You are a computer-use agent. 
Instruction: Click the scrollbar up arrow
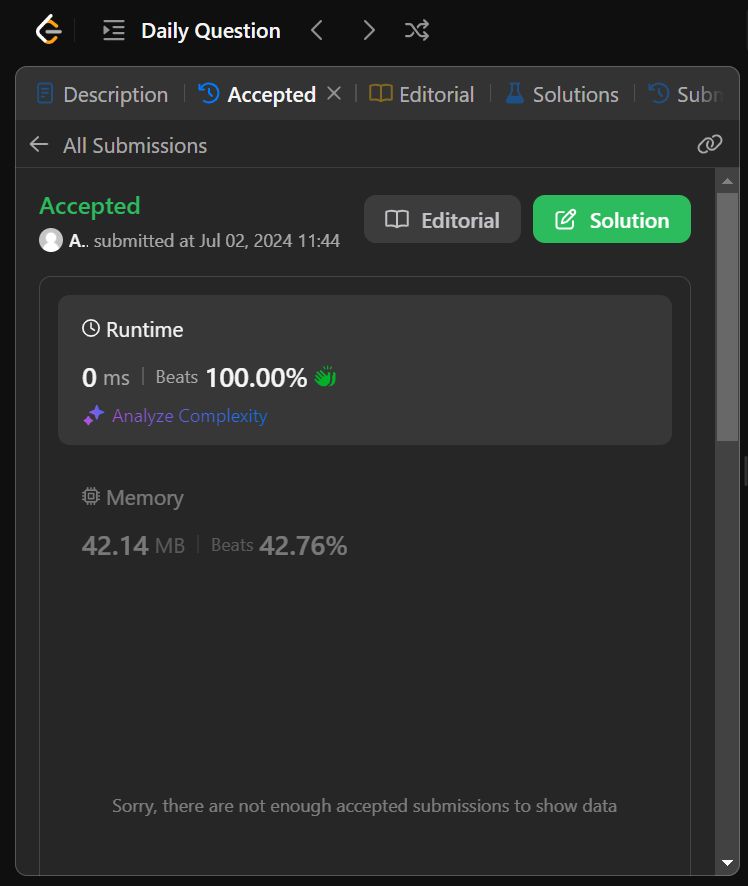727,181
